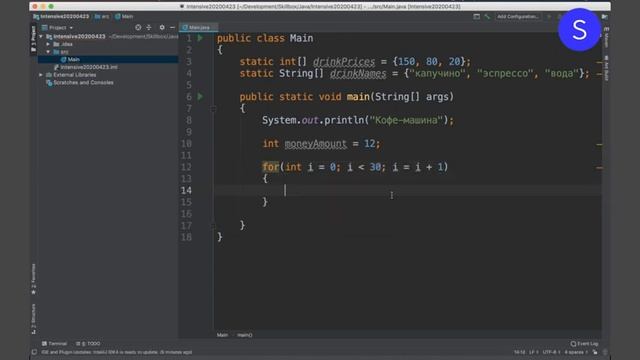
Task: Click the build hammer icon in toolbar
Action: pyautogui.click(x=487, y=17)
